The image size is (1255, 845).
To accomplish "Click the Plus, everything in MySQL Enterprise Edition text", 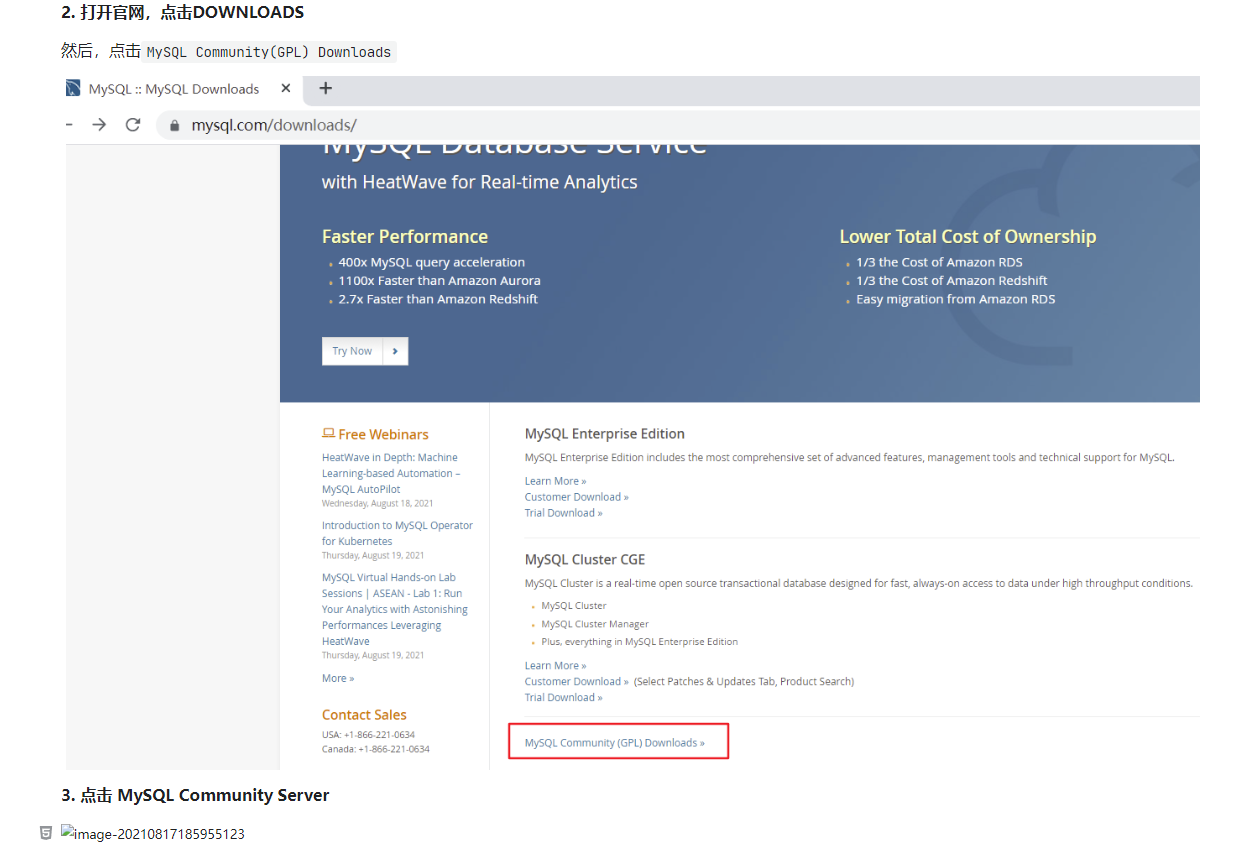I will pos(639,642).
